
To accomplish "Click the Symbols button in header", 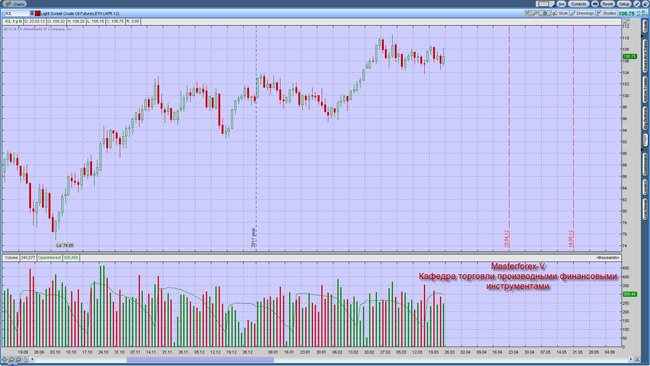I will (579, 4).
